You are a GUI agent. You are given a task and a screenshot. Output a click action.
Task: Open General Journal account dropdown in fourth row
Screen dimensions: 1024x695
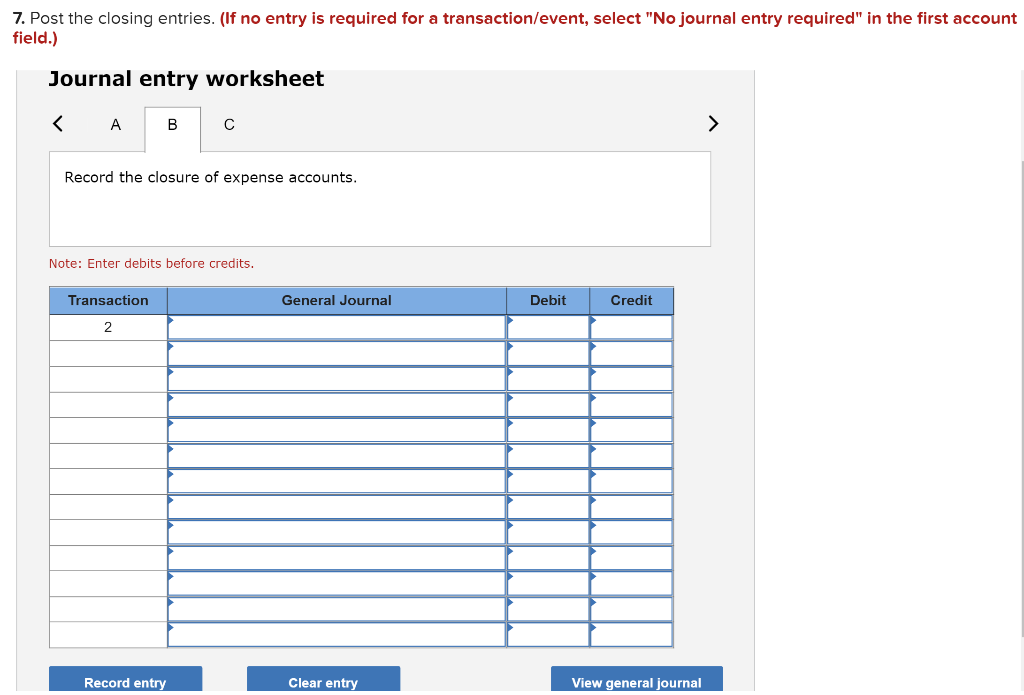[336, 404]
